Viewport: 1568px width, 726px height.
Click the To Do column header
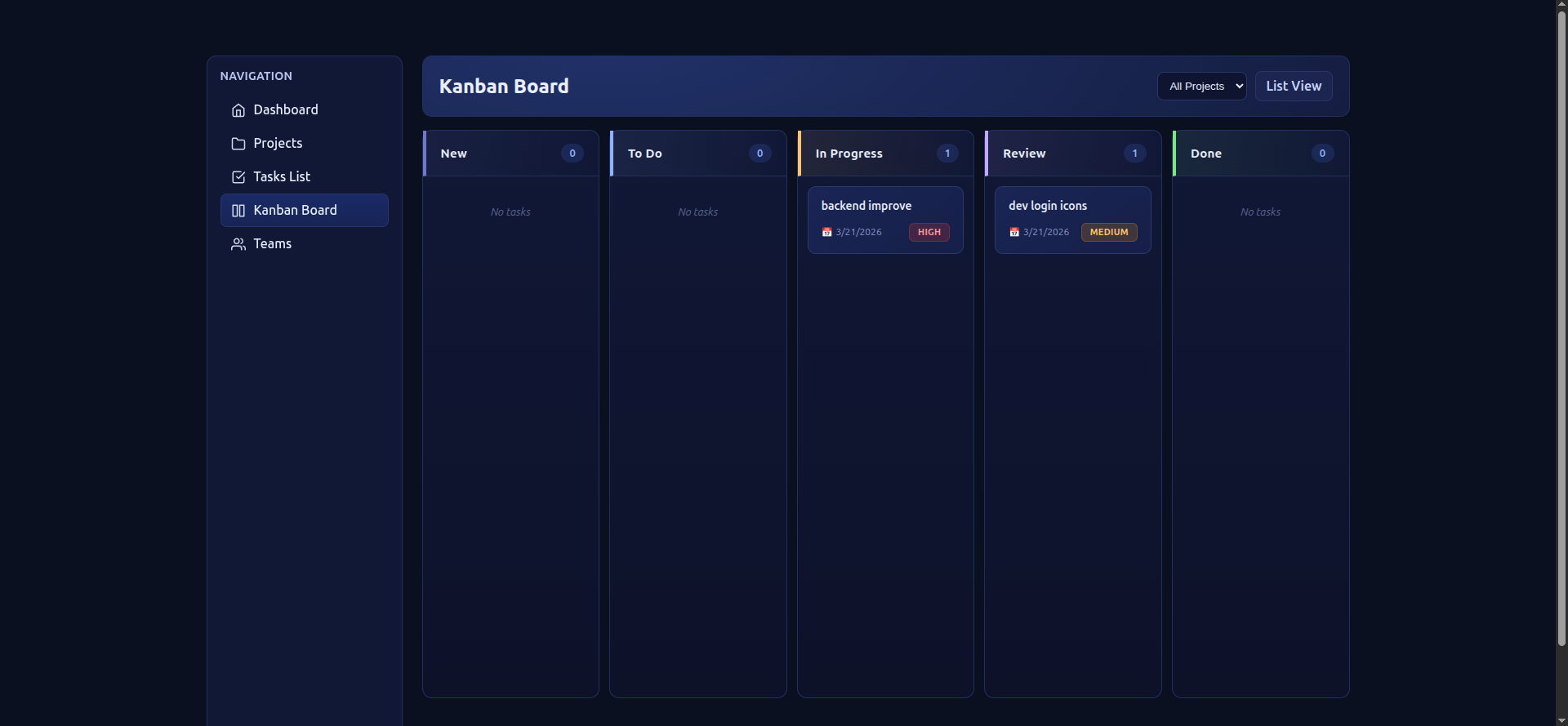pyautogui.click(x=698, y=154)
